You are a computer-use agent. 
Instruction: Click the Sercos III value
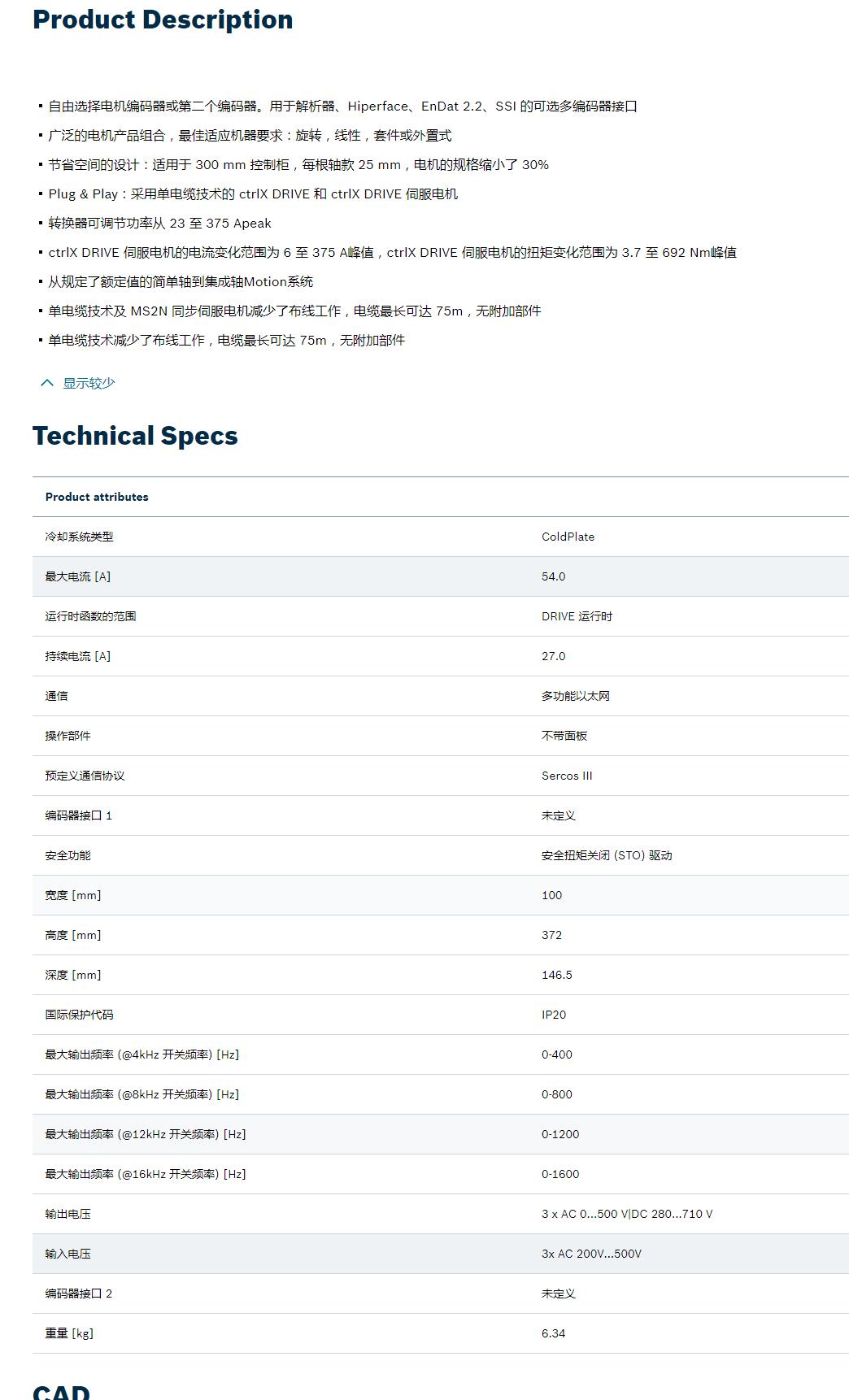point(567,776)
